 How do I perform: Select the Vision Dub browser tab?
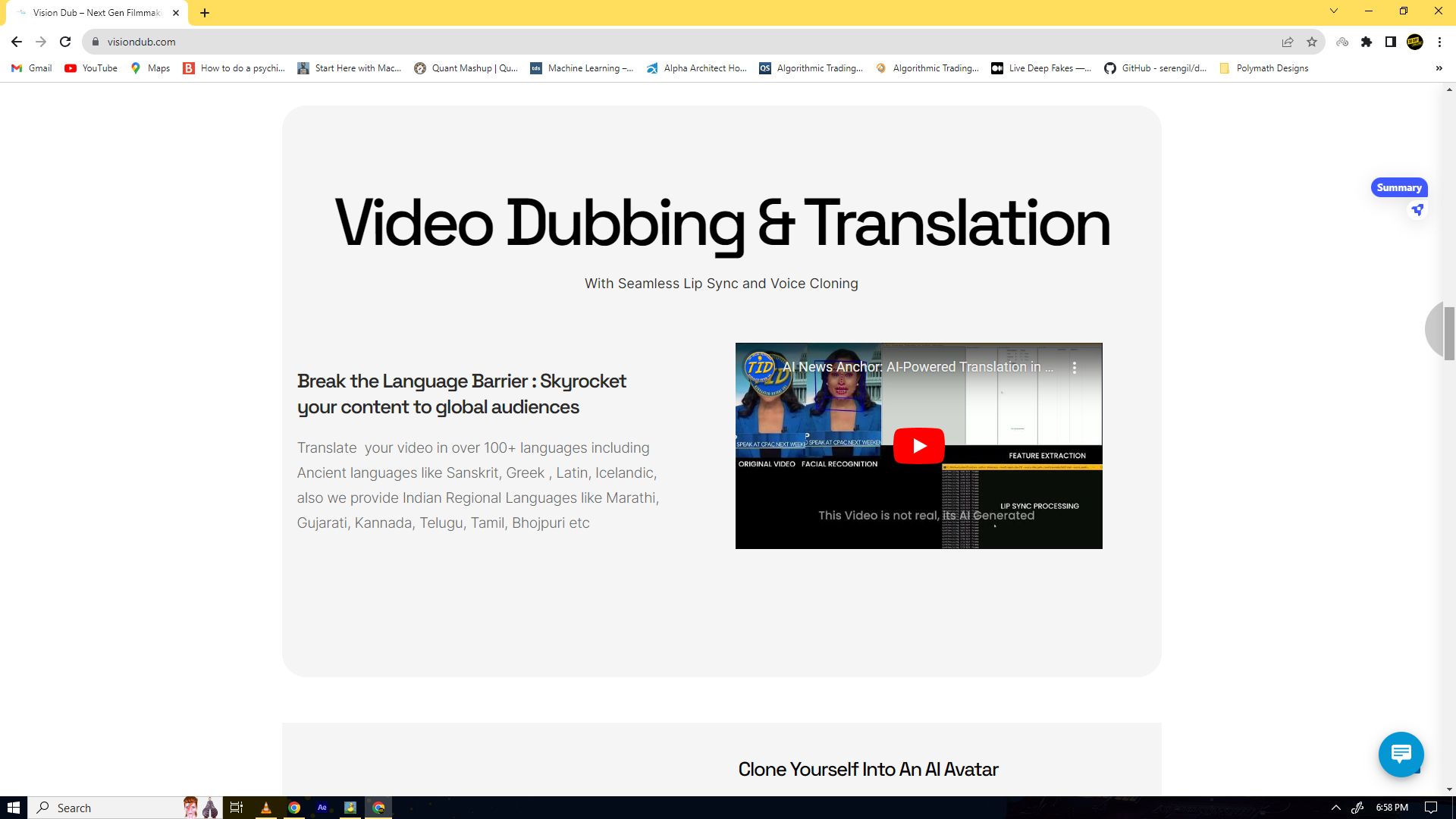[x=96, y=13]
